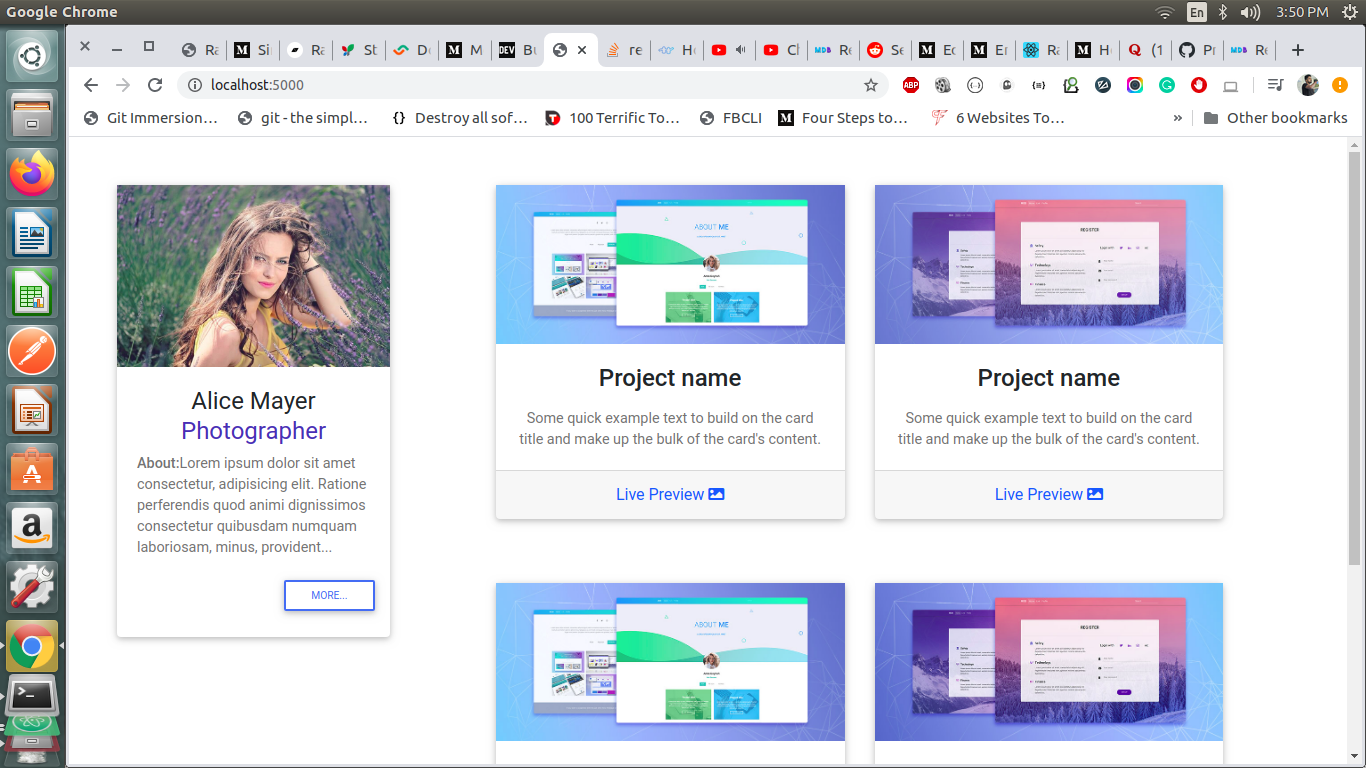Open the Chrome icon in the dock

click(x=31, y=646)
